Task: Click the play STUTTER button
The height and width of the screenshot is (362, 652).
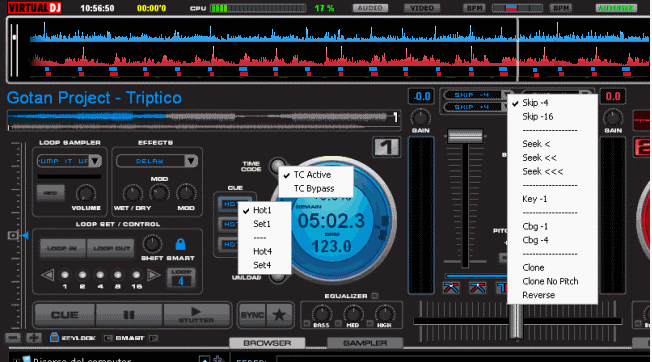Action: (x=196, y=315)
